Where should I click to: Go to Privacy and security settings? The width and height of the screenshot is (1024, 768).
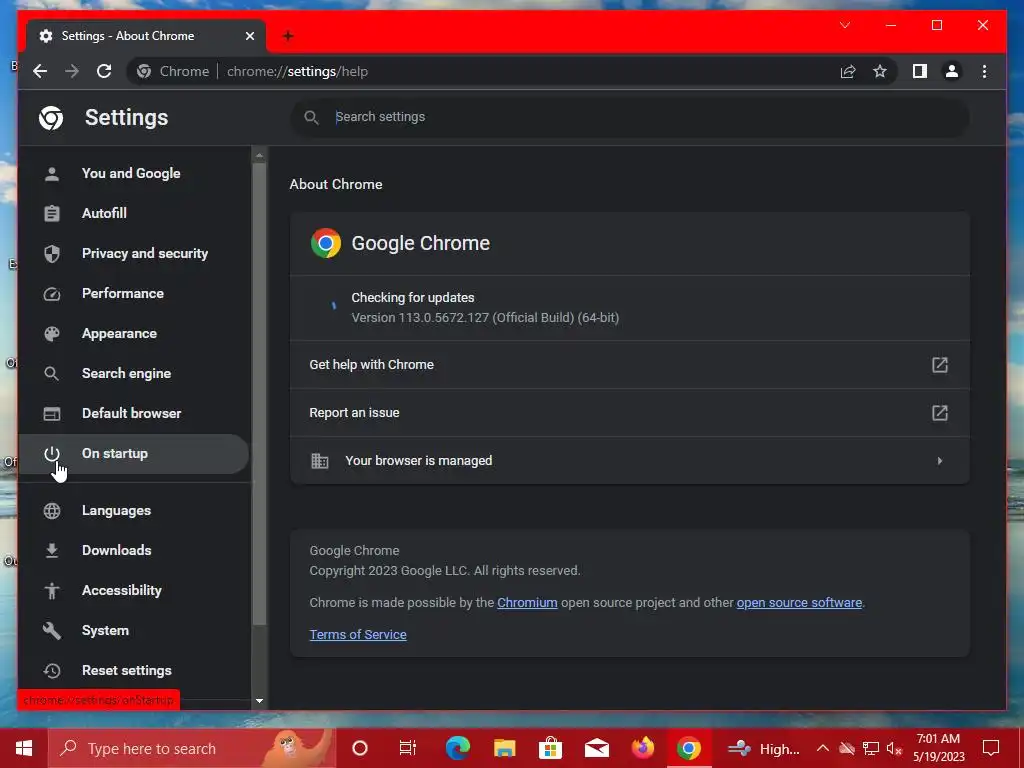[145, 253]
